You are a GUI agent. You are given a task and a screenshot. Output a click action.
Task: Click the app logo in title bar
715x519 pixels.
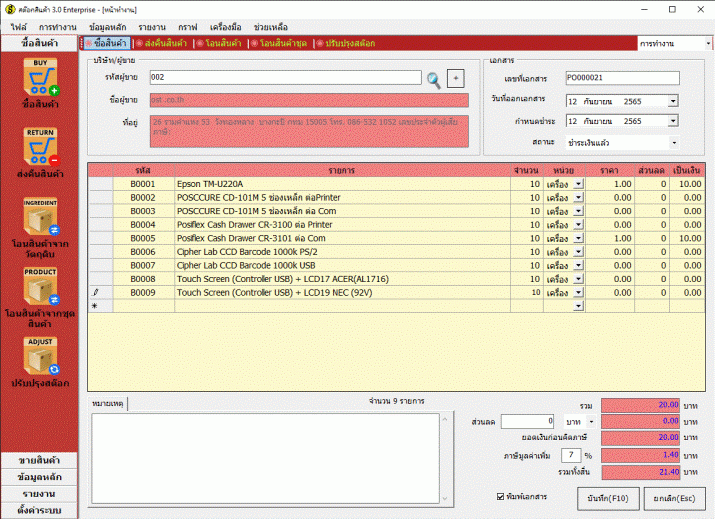pos(10,9)
